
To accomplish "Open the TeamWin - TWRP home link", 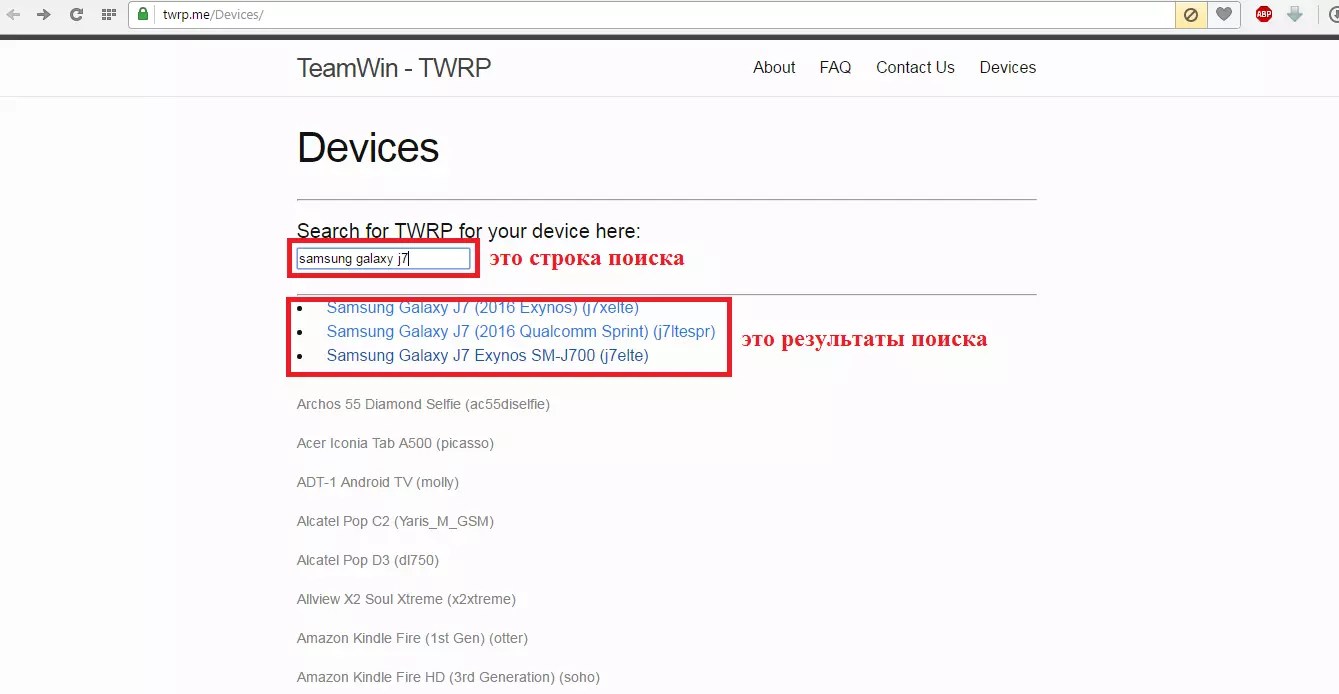I will [x=394, y=68].
